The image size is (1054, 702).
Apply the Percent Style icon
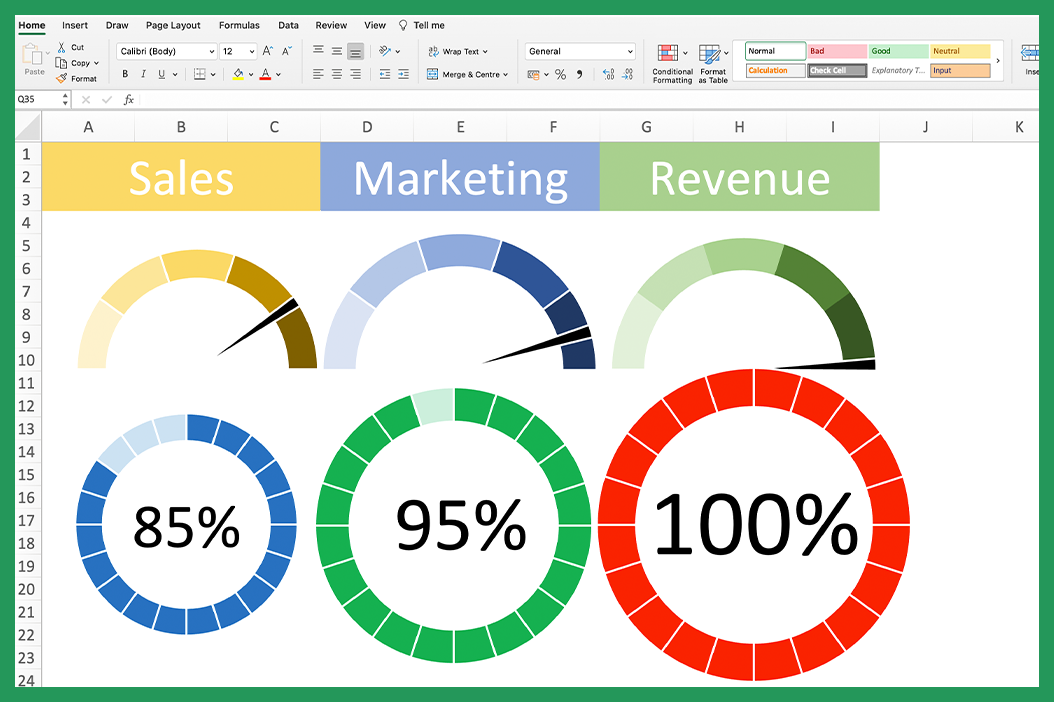(559, 73)
